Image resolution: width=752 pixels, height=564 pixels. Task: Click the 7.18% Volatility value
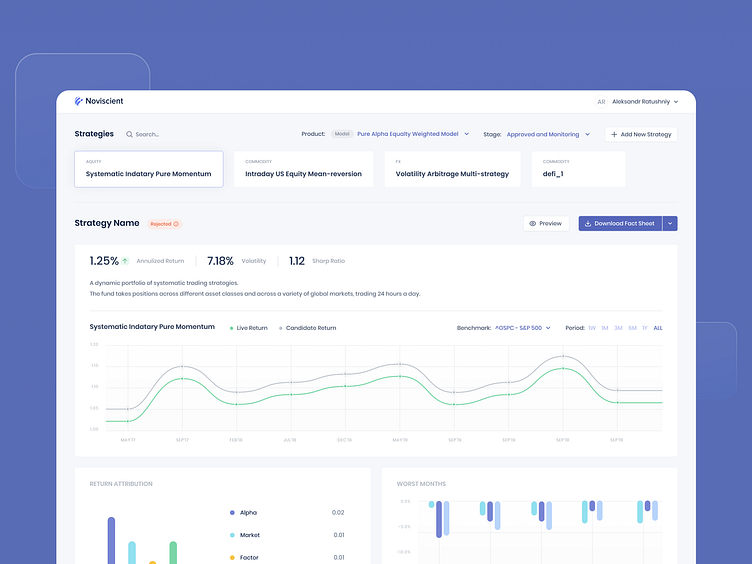pyautogui.click(x=220, y=261)
